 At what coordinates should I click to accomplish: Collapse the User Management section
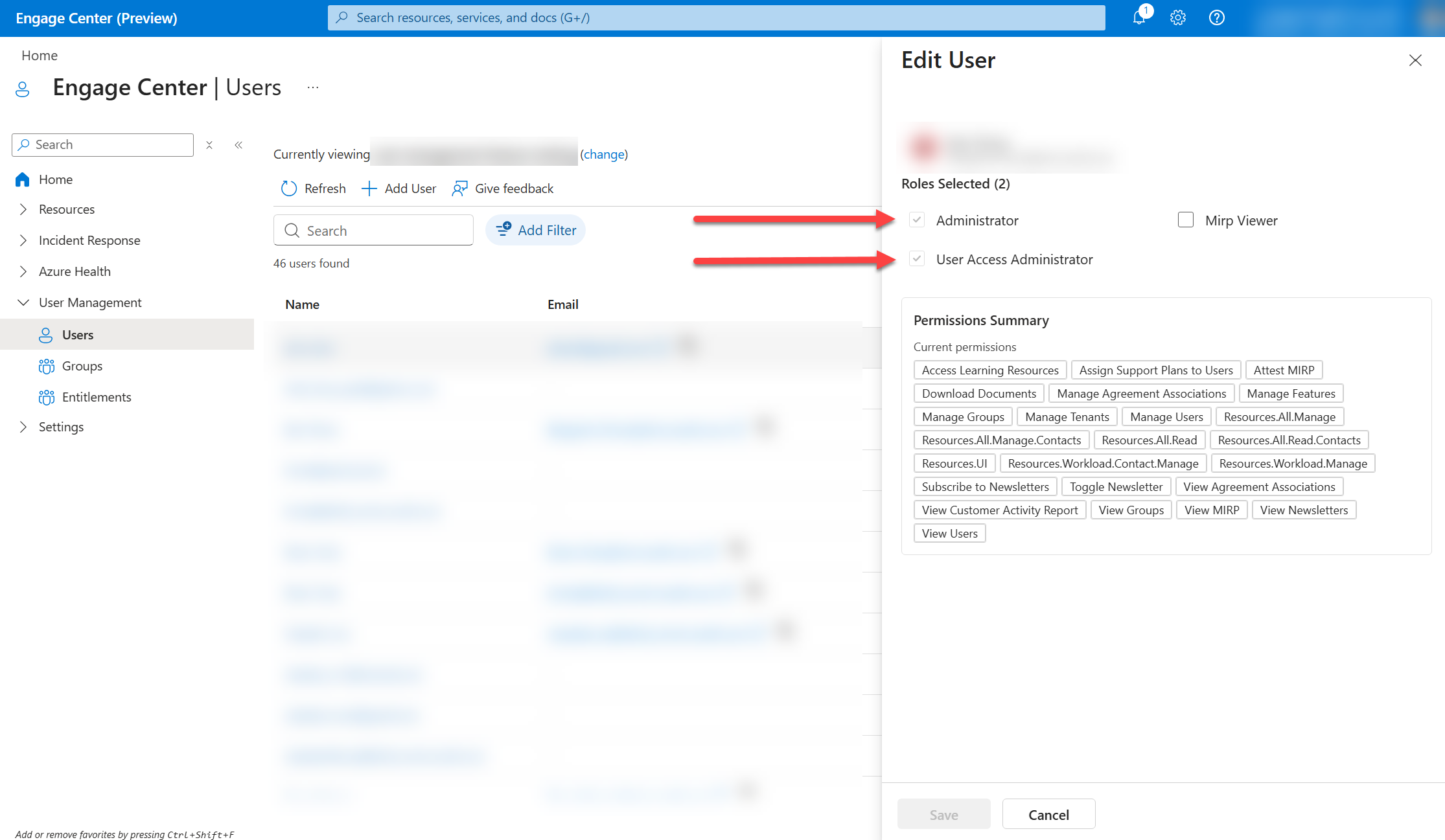23,302
